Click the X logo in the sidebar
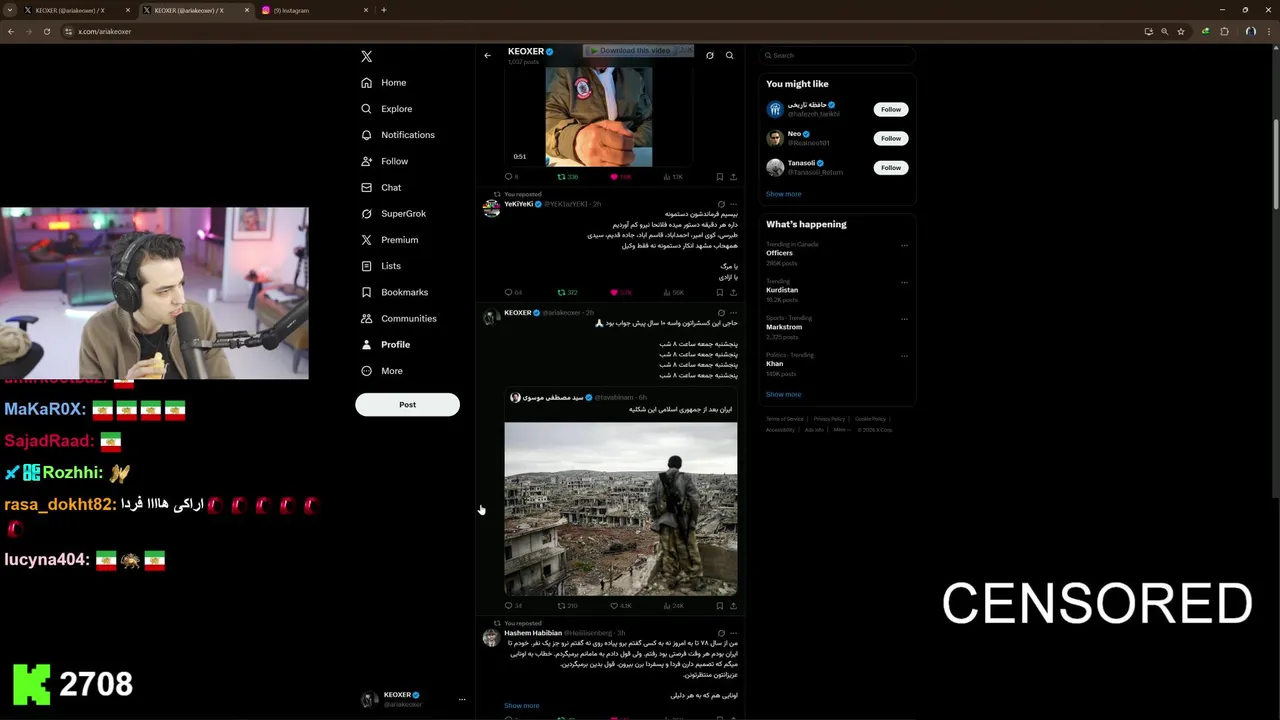The width and height of the screenshot is (1280, 720). tap(366, 57)
